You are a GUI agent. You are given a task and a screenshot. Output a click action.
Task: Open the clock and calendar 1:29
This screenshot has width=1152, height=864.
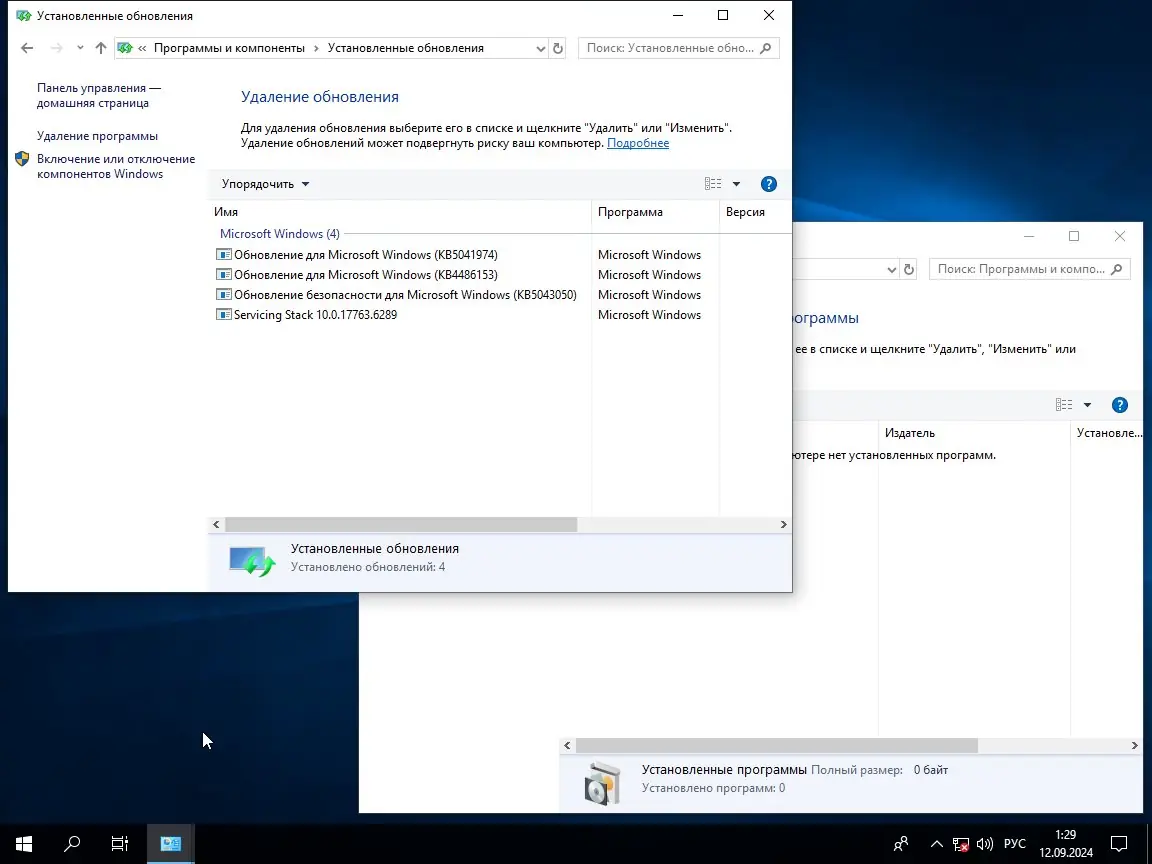(x=1066, y=843)
